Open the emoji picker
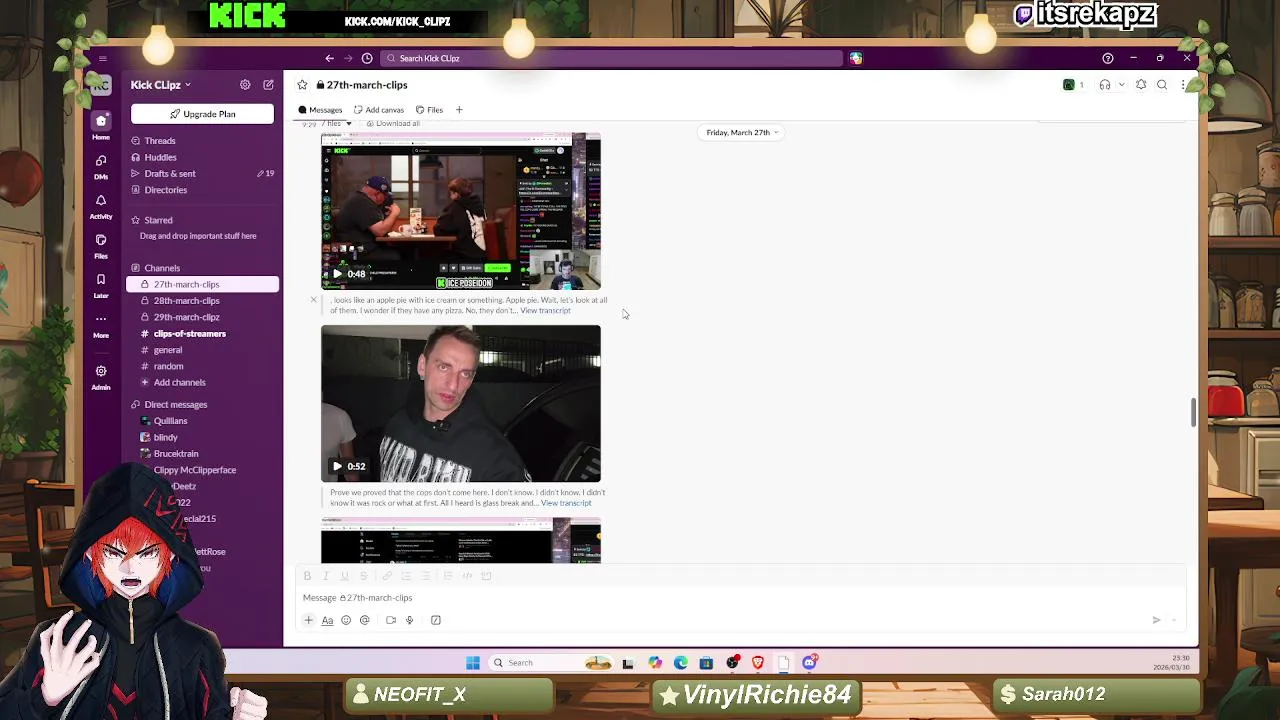The height and width of the screenshot is (720, 1280). pyautogui.click(x=346, y=620)
